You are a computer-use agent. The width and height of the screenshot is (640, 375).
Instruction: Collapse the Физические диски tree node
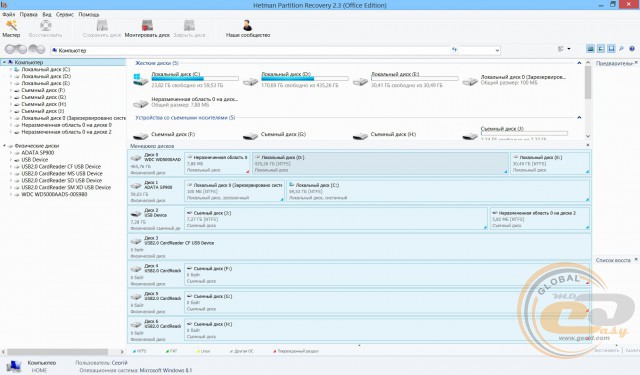(x=4, y=146)
